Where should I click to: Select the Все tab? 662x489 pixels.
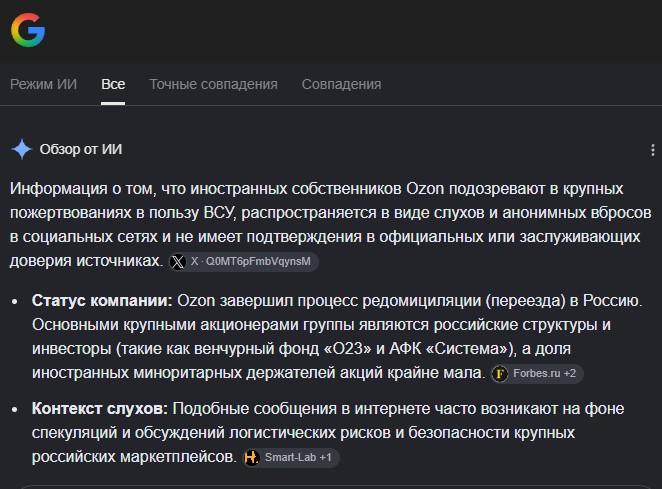point(113,84)
